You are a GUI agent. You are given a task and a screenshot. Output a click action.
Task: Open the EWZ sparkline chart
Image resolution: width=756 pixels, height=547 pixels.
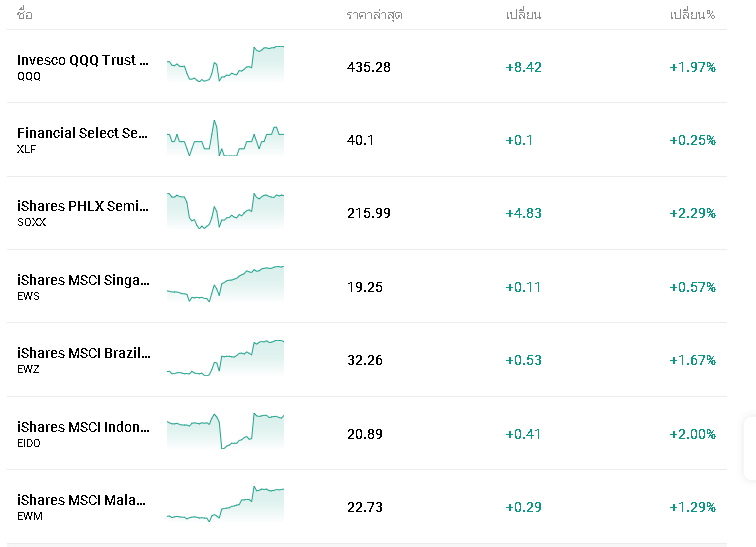click(x=225, y=358)
